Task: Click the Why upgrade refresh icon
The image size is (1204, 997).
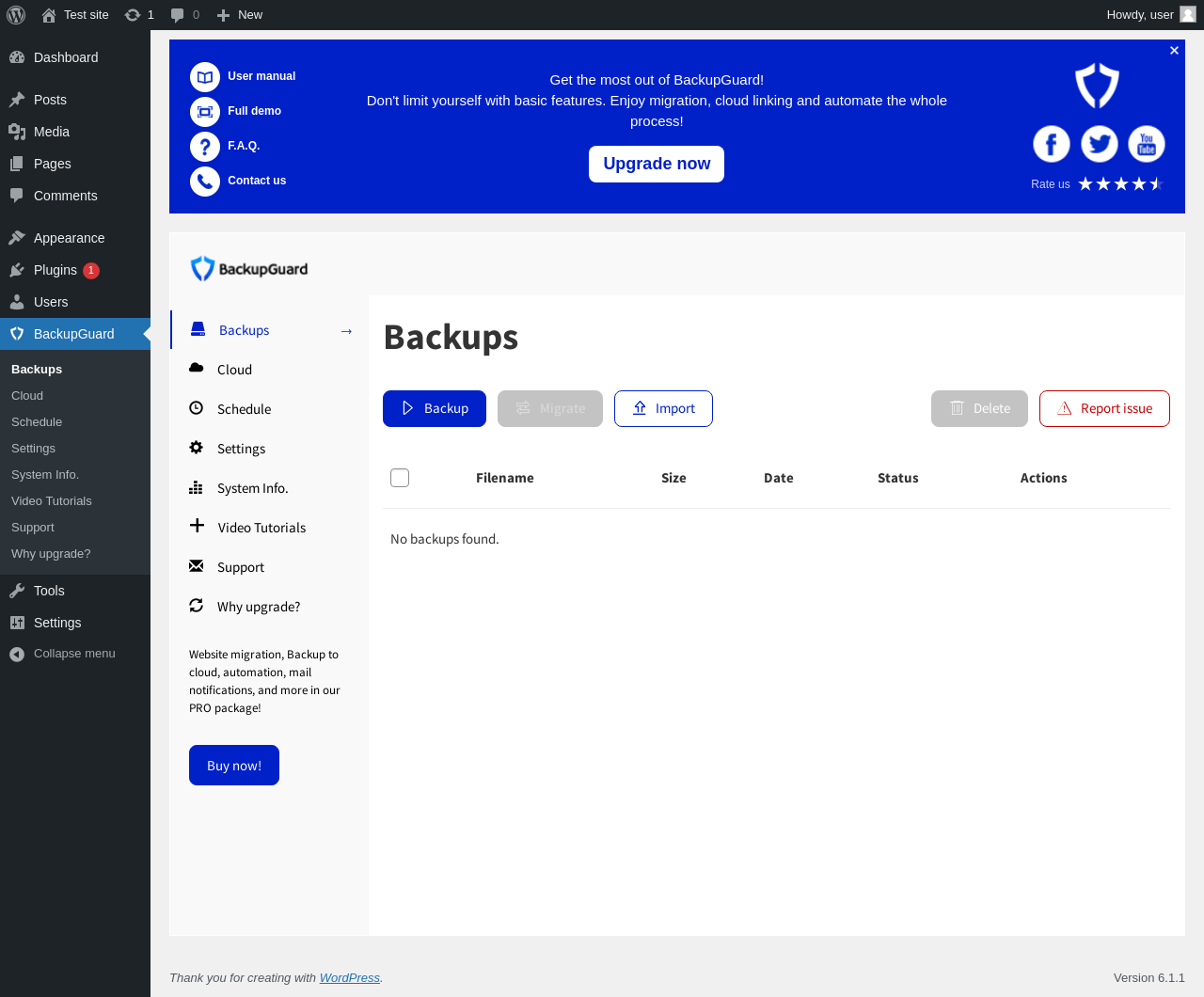Action: click(197, 606)
